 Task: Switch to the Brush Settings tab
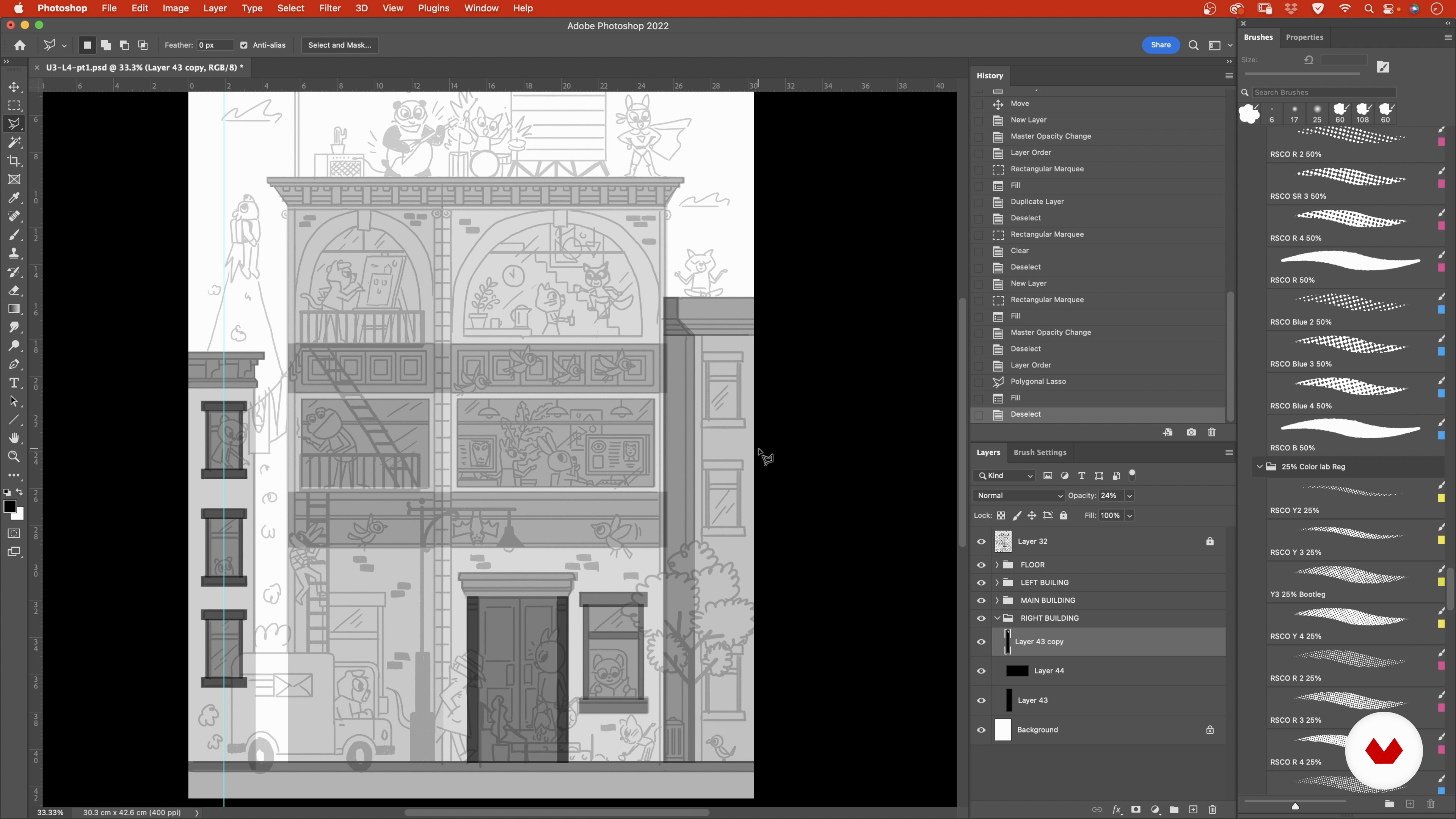pos(1039,453)
